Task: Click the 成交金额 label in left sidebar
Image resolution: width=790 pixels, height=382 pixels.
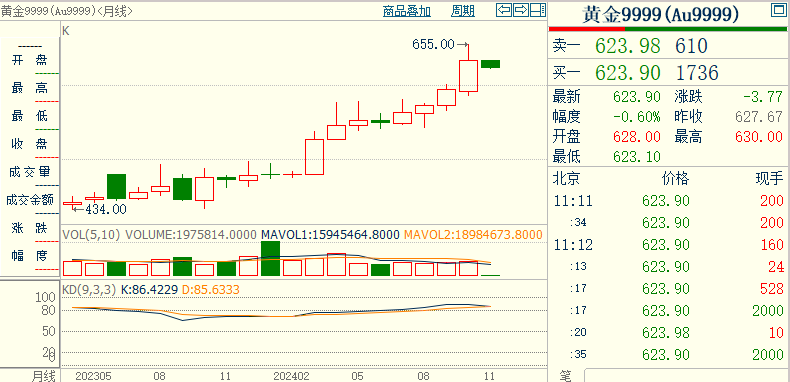Action: 29,200
